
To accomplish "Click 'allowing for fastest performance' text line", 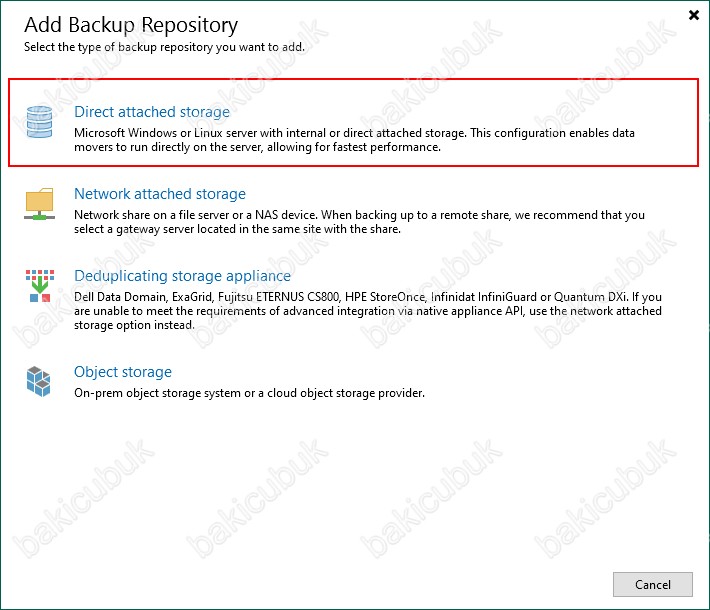I will click(x=257, y=147).
